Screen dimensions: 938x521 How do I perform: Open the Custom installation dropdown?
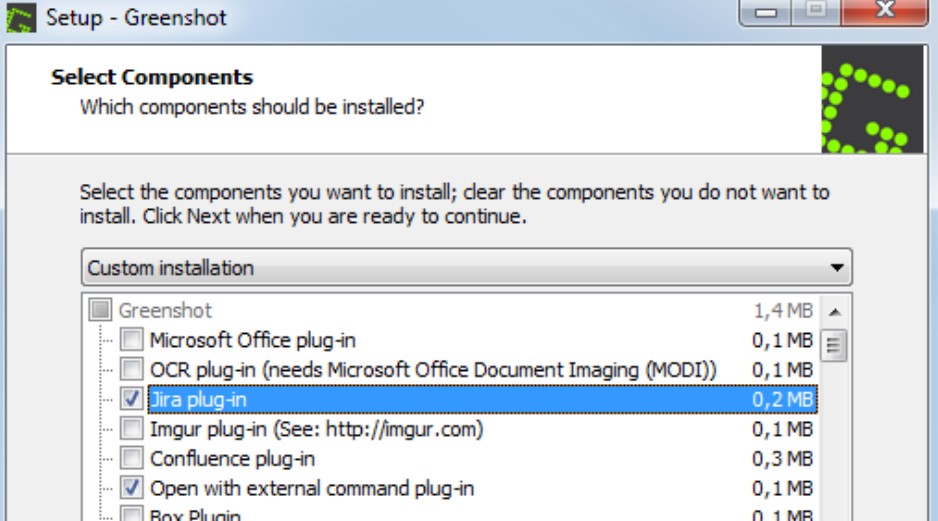[466, 268]
